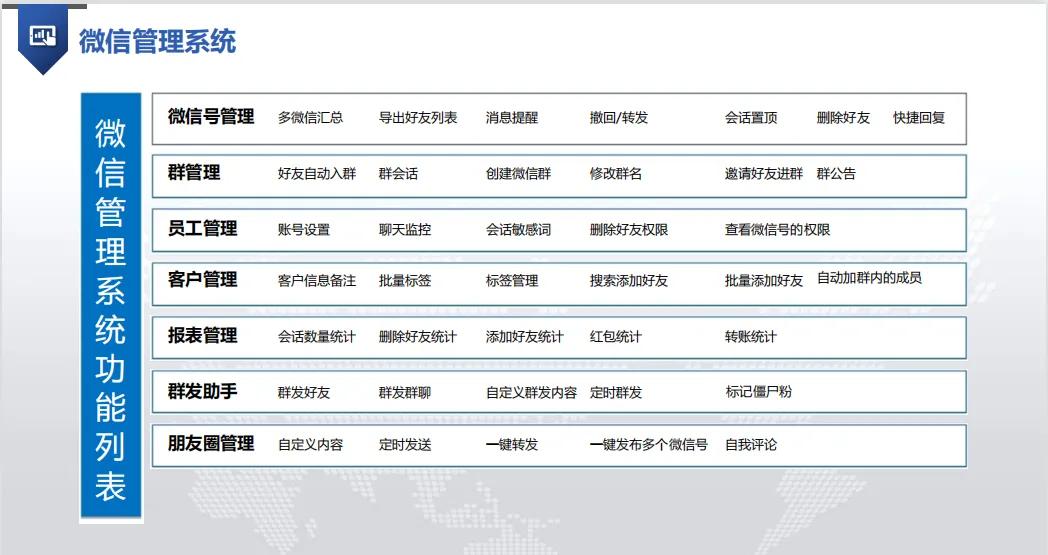
Task: Select 群发好友 item
Action: (x=303, y=393)
